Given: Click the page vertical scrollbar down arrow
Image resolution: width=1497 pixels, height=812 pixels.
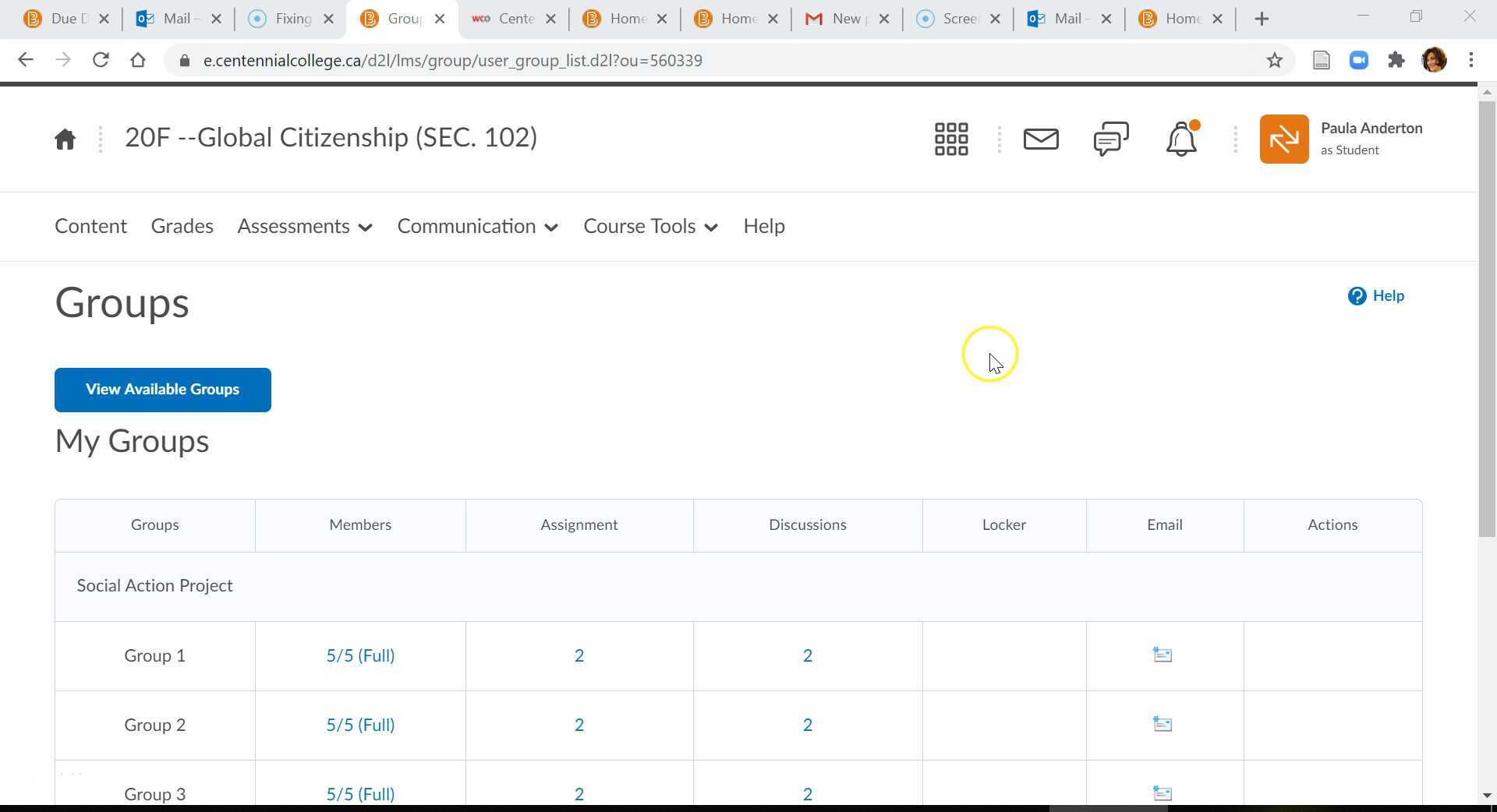Looking at the screenshot, I should 1486,795.
